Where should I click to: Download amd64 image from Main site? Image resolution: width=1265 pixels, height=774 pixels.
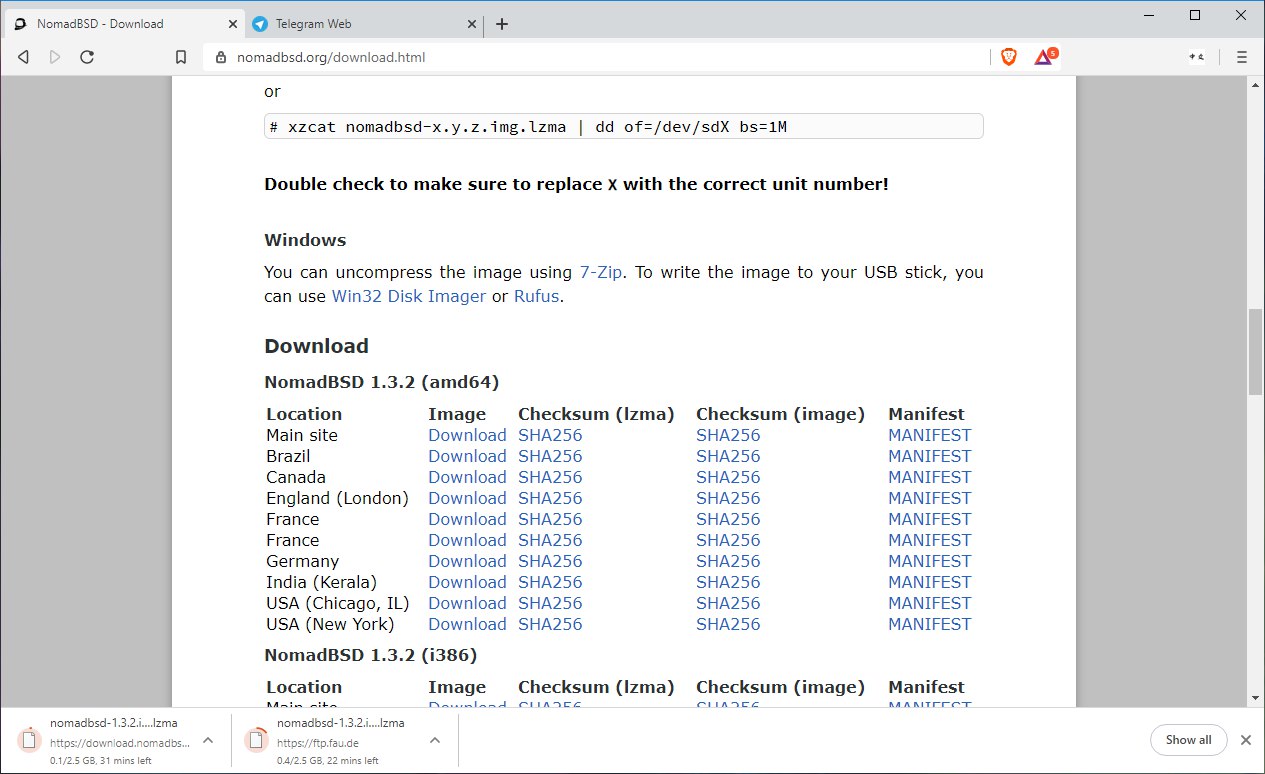tap(467, 435)
